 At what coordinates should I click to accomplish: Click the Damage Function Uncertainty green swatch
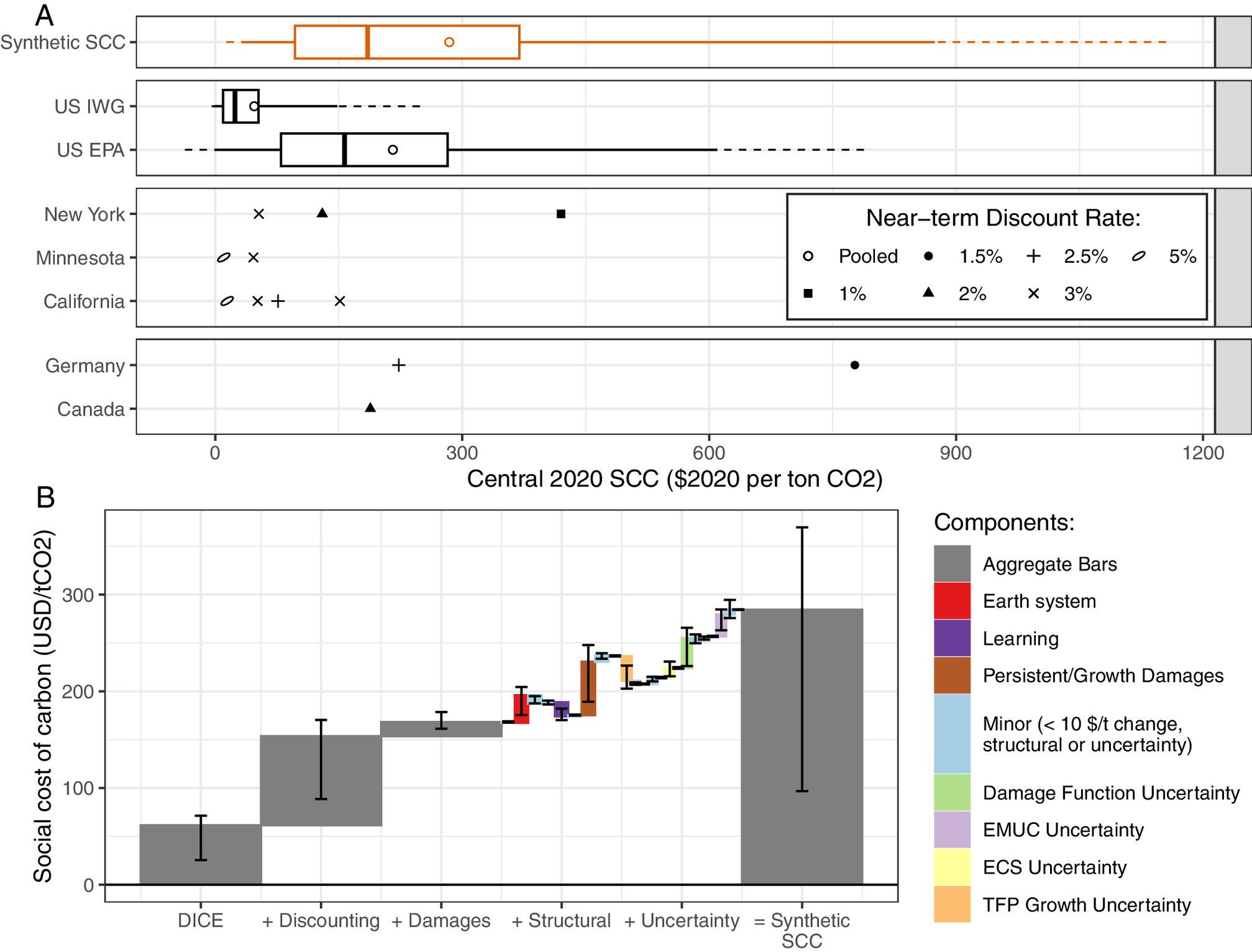click(952, 792)
